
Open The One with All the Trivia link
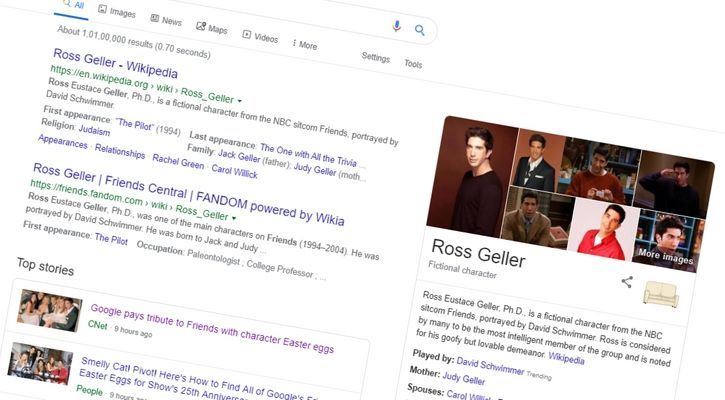tap(308, 155)
